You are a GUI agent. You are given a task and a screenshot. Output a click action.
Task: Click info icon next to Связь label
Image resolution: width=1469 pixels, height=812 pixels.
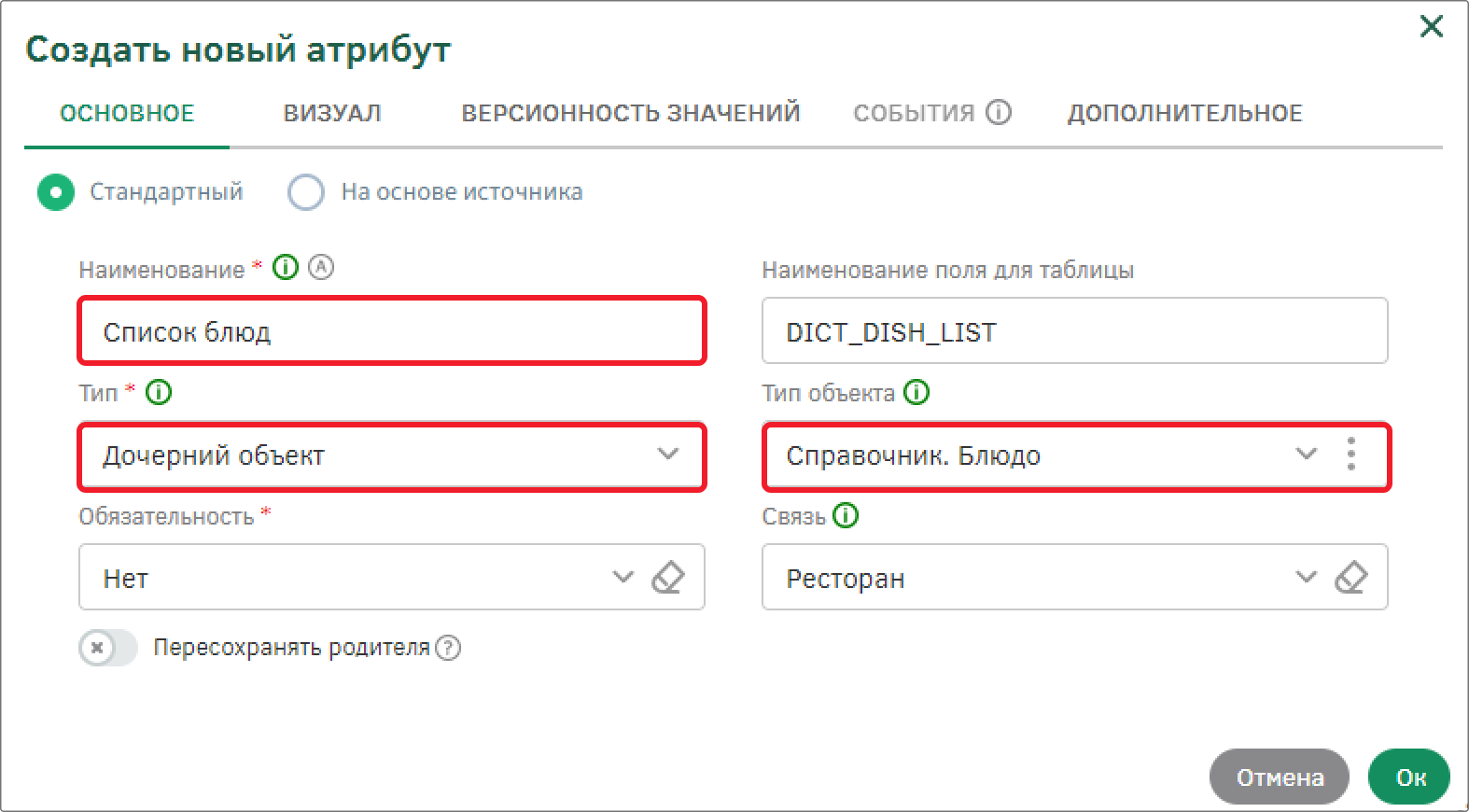pos(846,515)
